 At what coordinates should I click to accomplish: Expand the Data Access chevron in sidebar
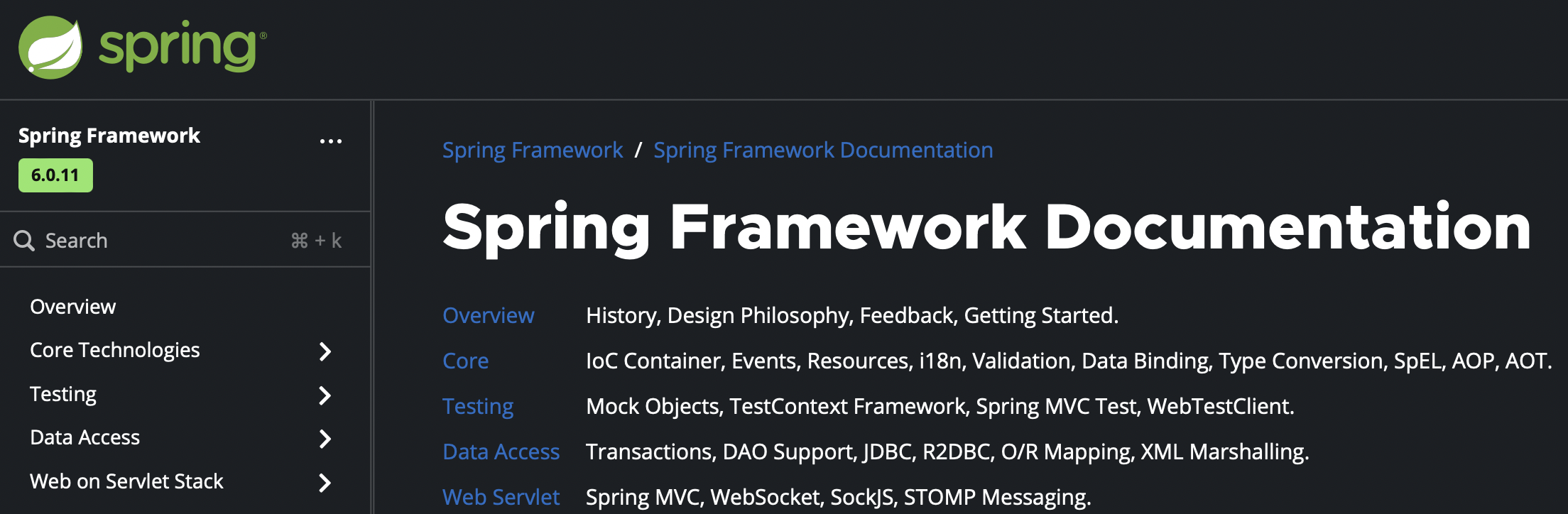[325, 439]
